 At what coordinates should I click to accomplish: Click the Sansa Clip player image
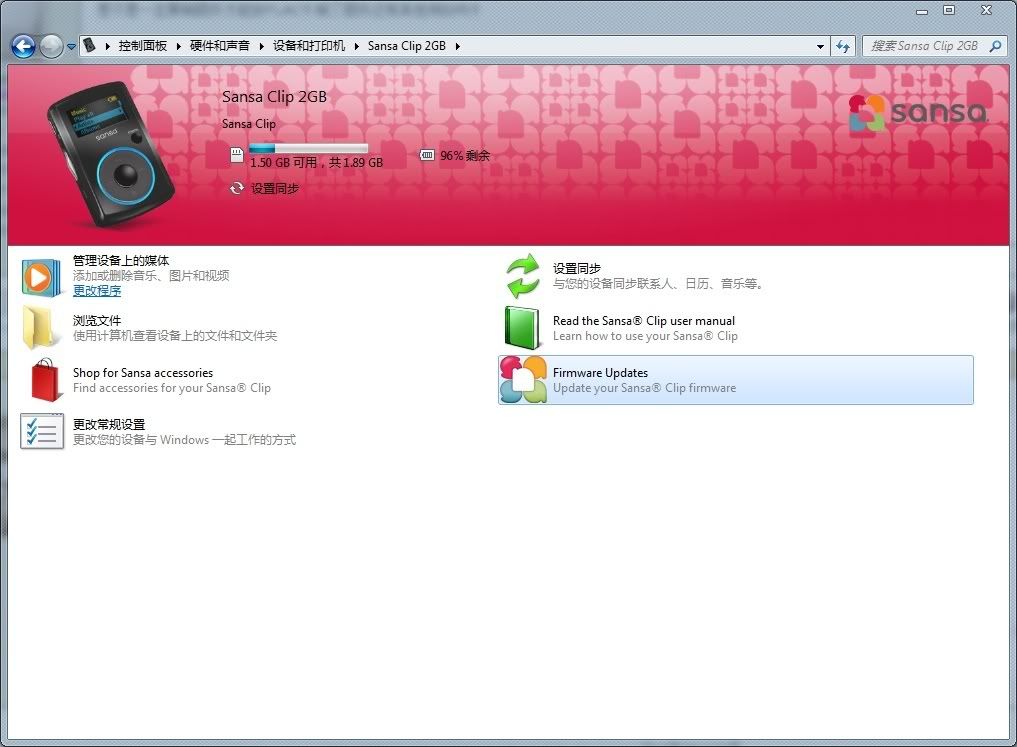[x=110, y=154]
